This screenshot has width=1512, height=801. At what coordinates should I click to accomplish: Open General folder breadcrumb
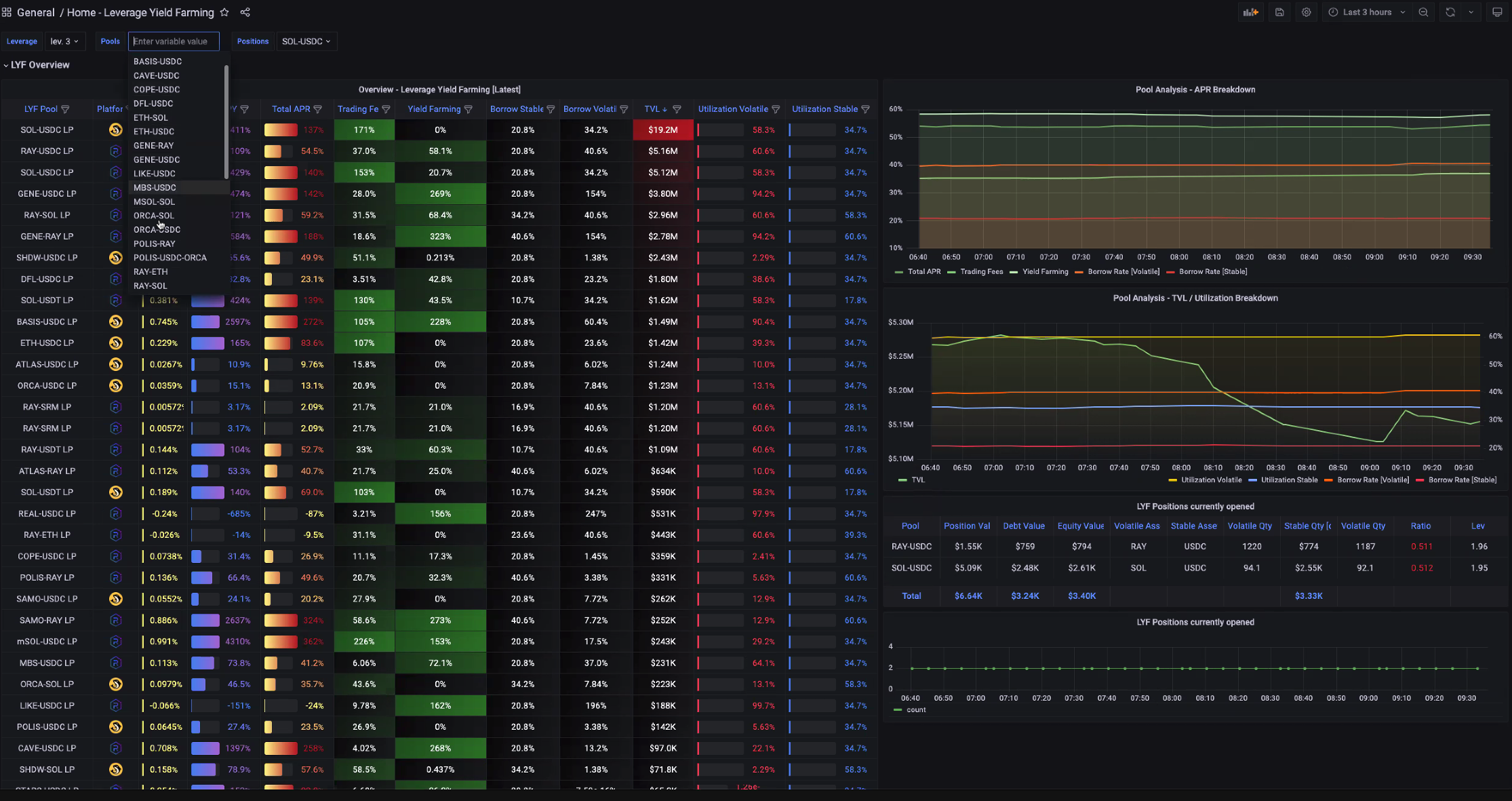36,12
